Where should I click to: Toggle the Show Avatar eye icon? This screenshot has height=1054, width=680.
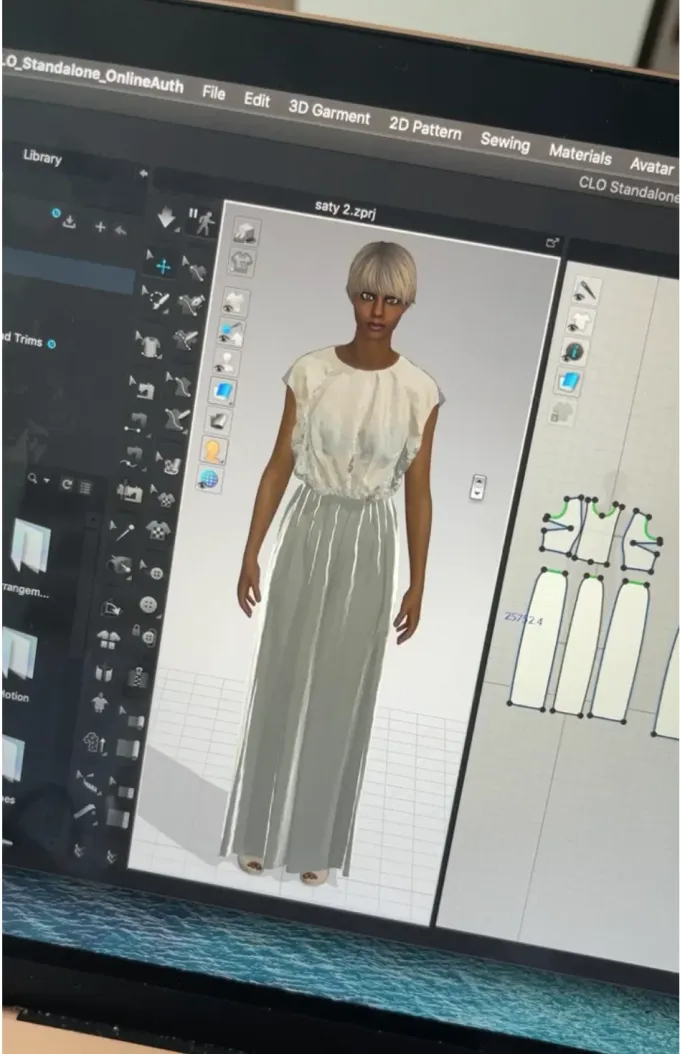(226, 361)
